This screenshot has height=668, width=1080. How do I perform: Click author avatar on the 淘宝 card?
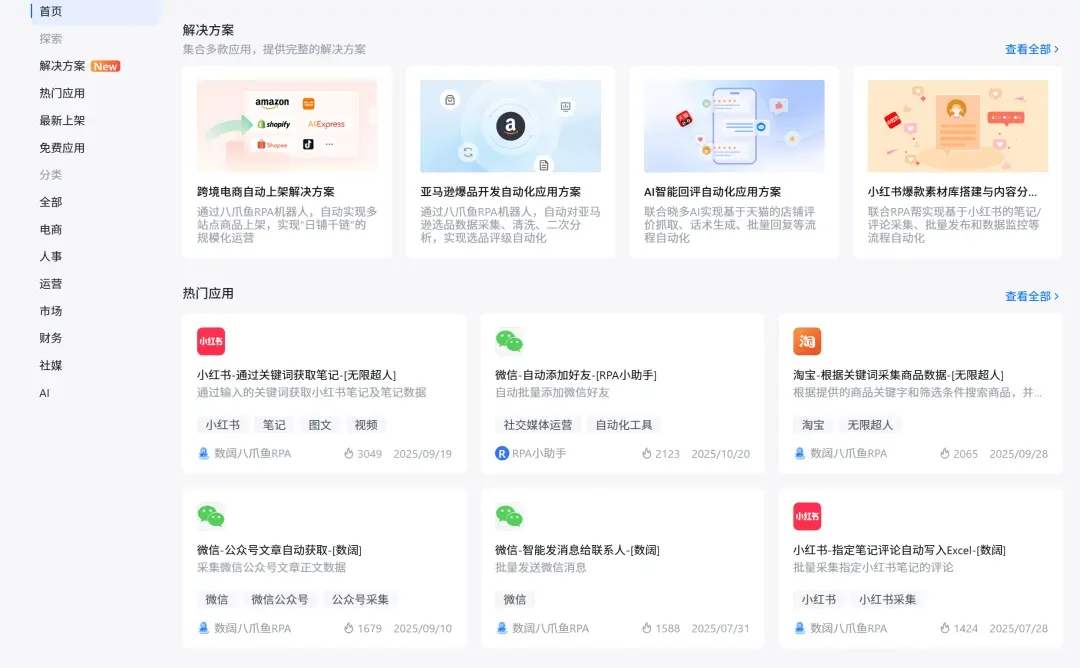[x=799, y=453]
